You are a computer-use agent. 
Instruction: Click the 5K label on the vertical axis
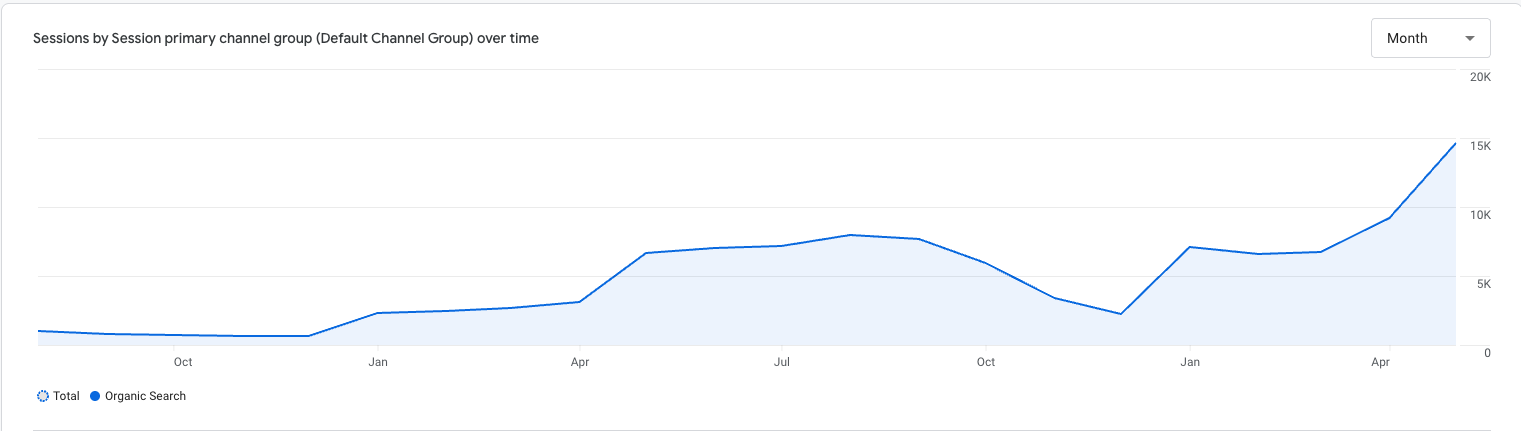(1484, 284)
